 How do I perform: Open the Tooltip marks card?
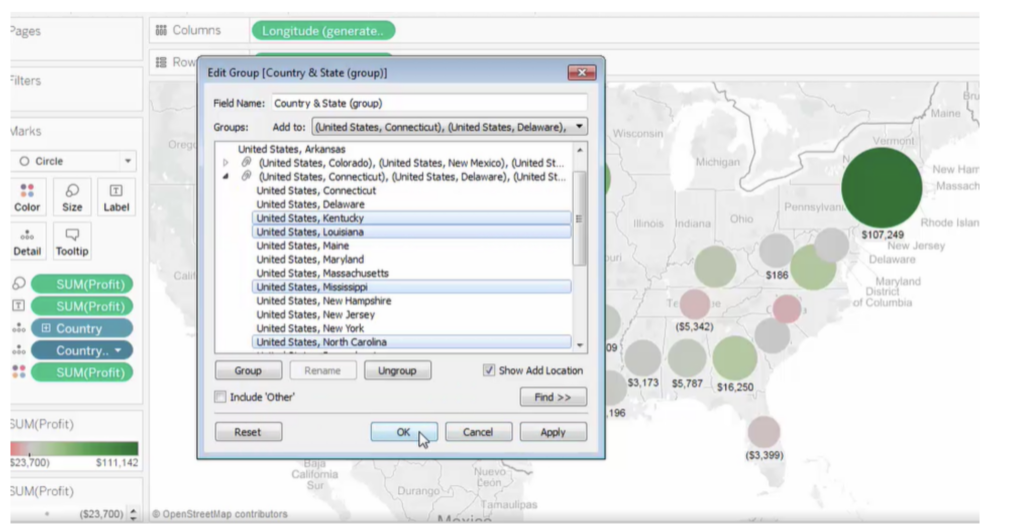click(x=72, y=241)
